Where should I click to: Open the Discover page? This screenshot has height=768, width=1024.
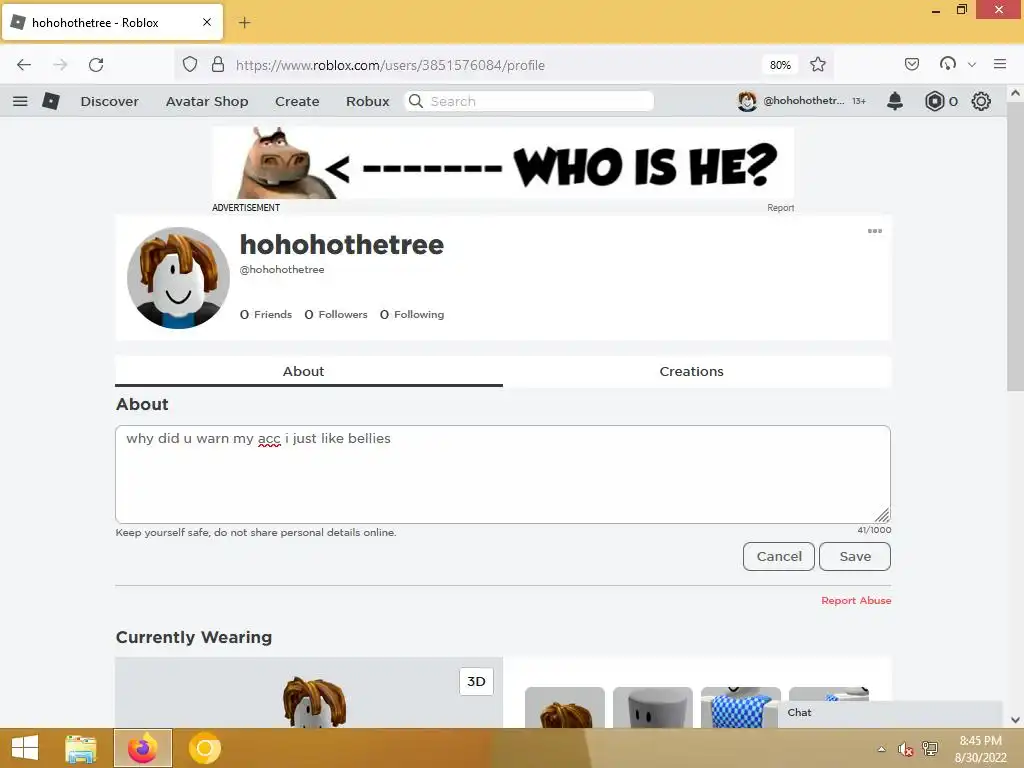pos(110,101)
